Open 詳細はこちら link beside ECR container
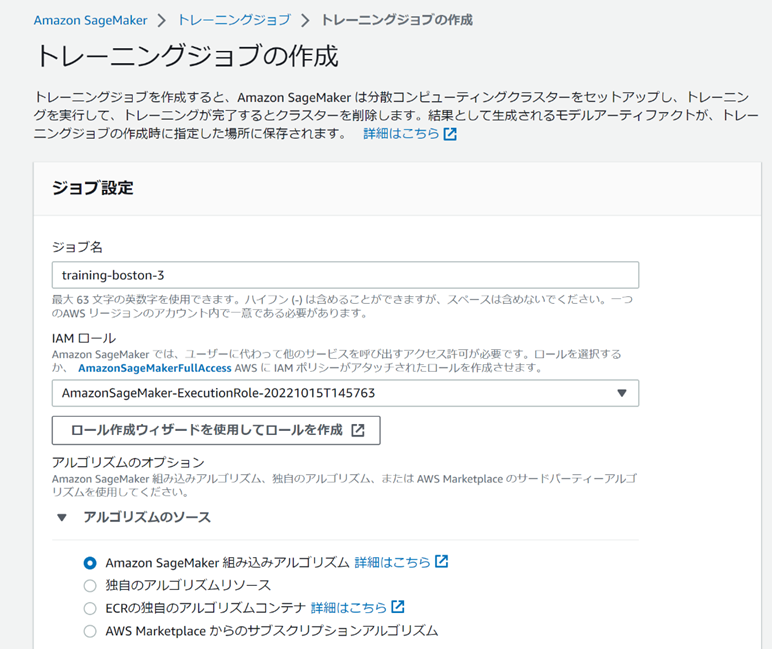This screenshot has height=649, width=772. pos(349,608)
